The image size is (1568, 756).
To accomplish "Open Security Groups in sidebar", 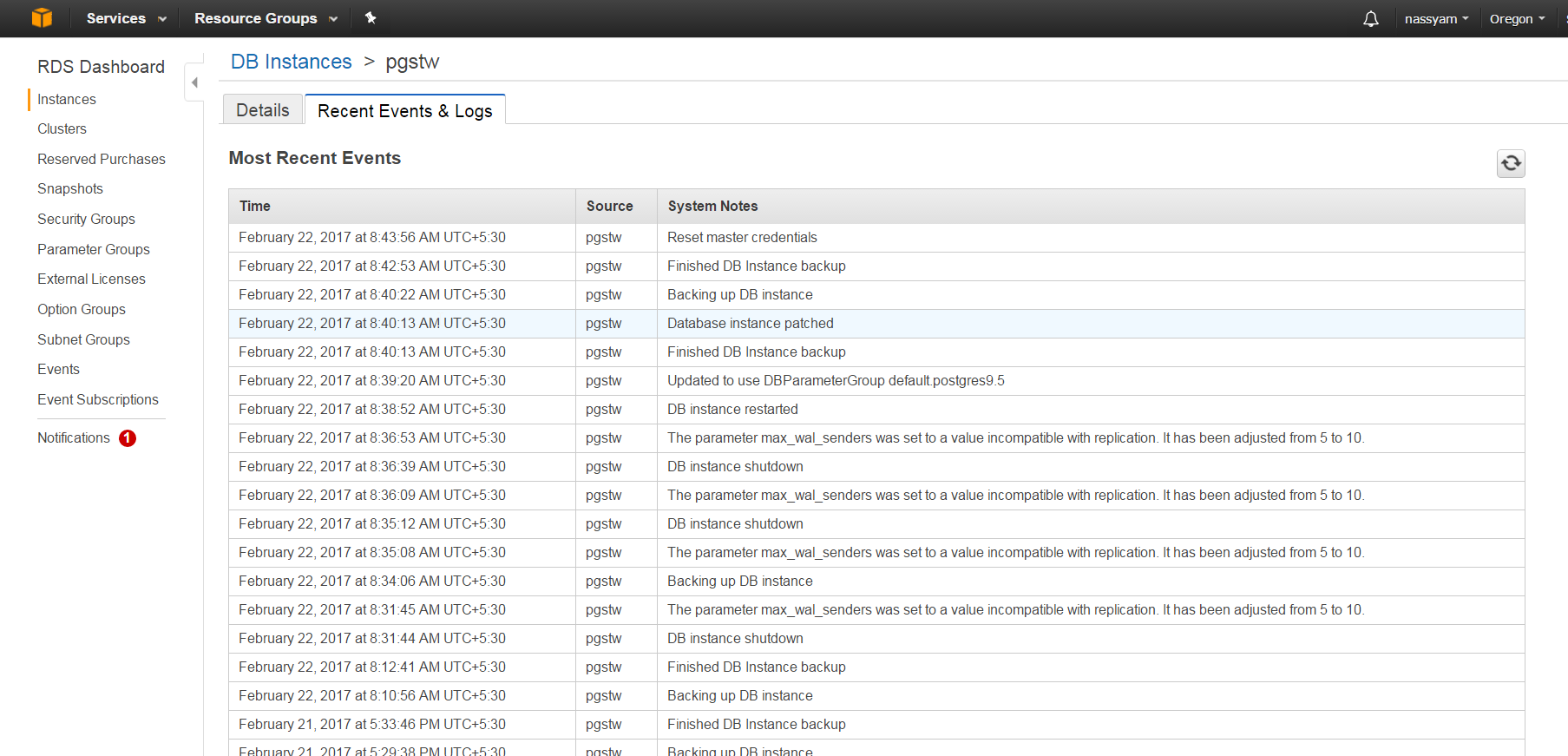I will [86, 219].
